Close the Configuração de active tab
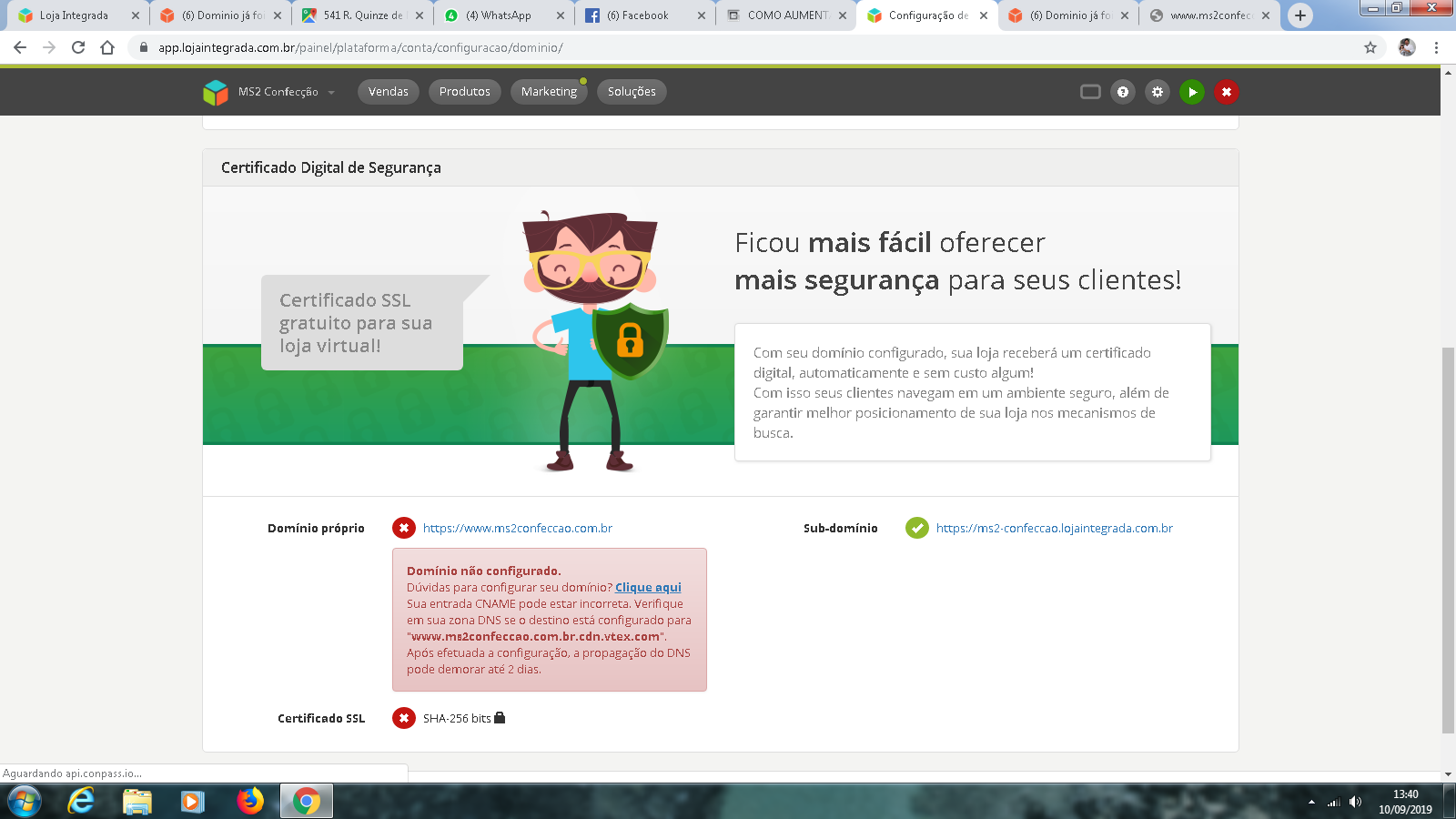The image size is (1456, 819). point(984,15)
